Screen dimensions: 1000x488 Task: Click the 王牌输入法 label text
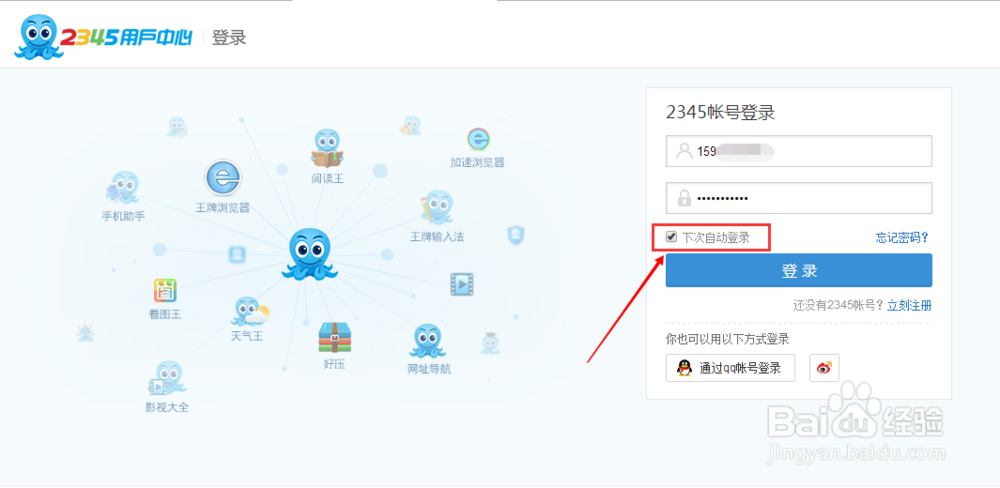coord(437,237)
